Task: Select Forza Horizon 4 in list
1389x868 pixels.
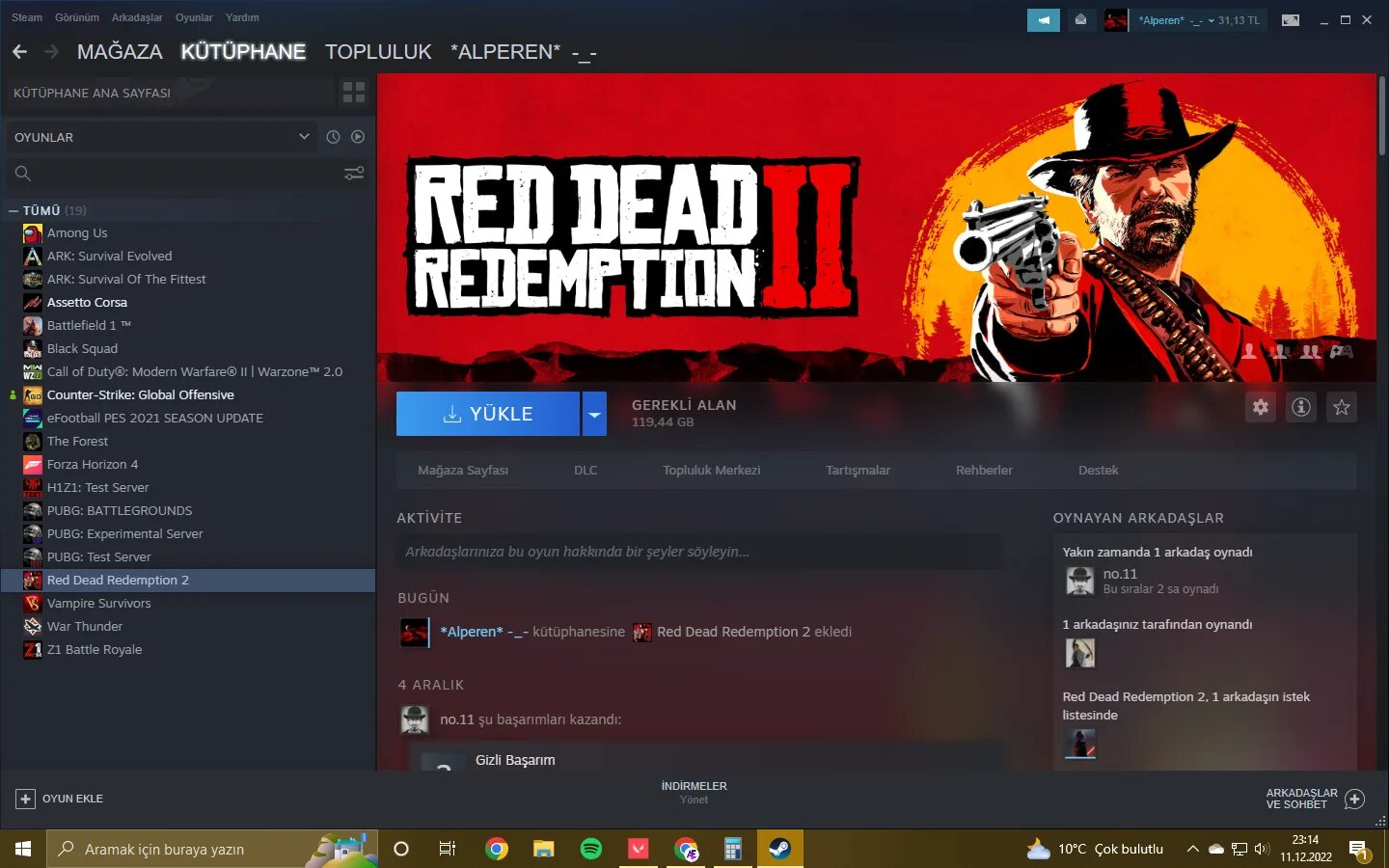Action: pyautogui.click(x=188, y=464)
